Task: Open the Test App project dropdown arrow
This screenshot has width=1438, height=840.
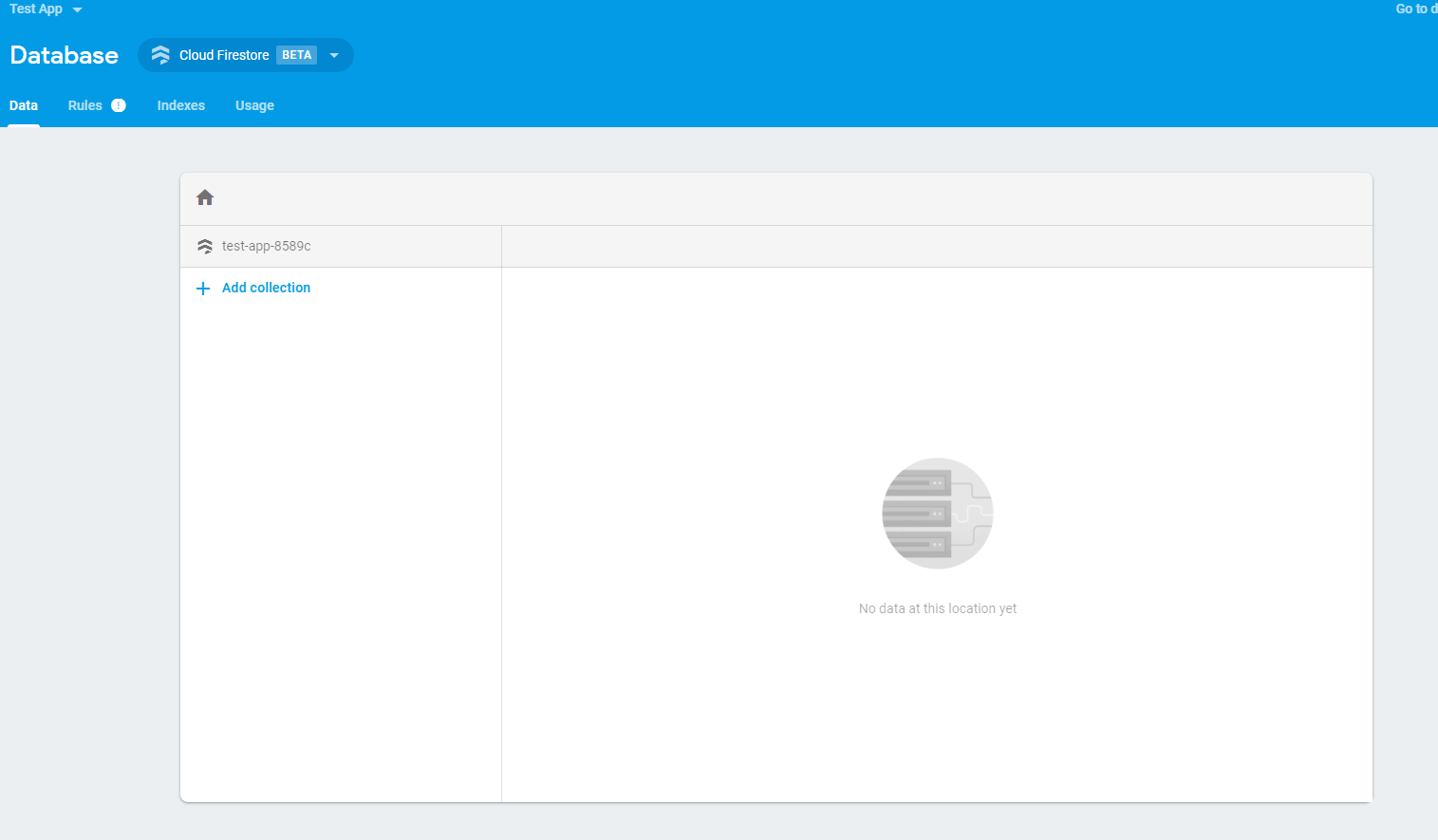Action: point(76,9)
